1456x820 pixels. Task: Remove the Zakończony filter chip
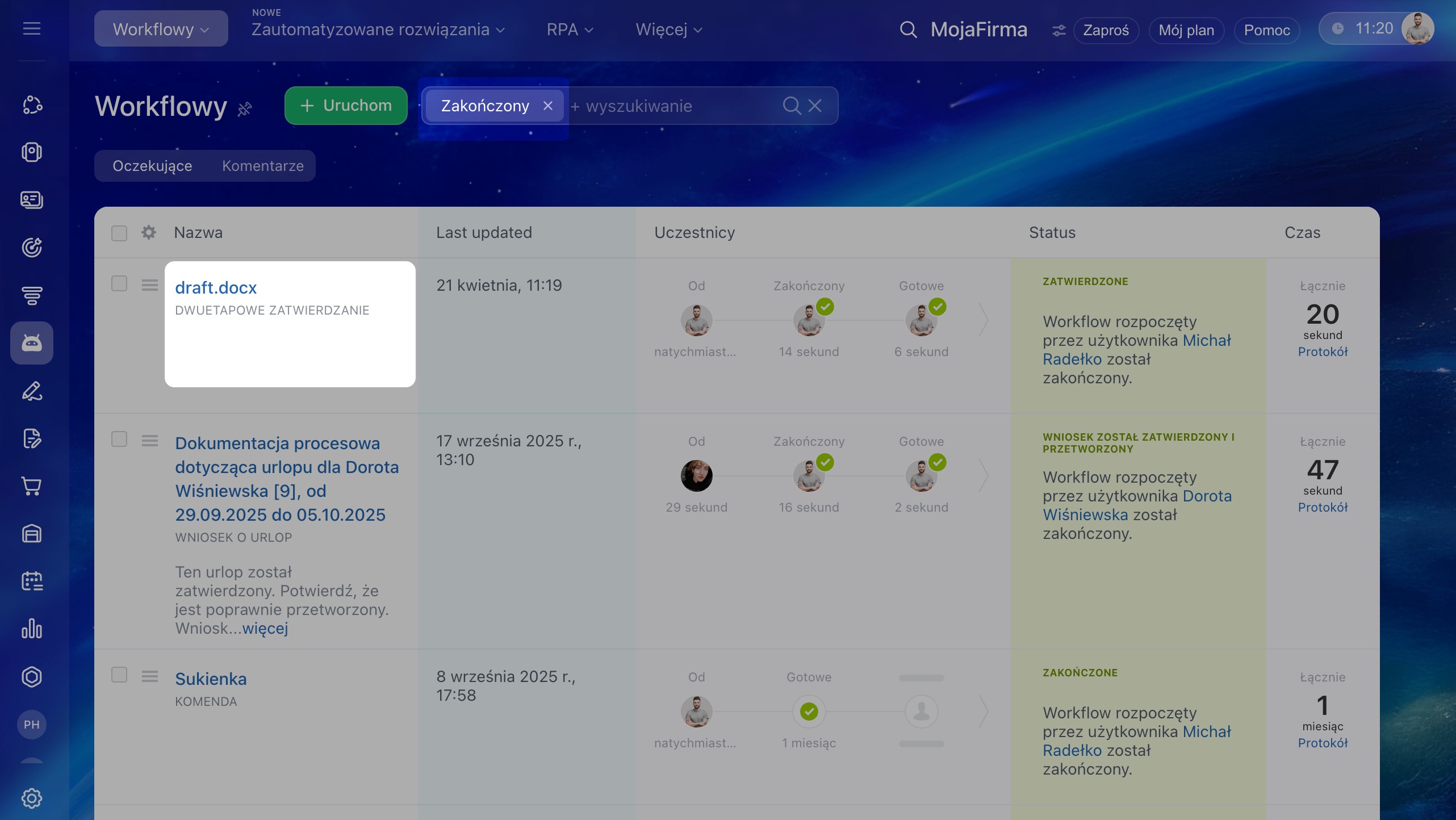tap(548, 106)
